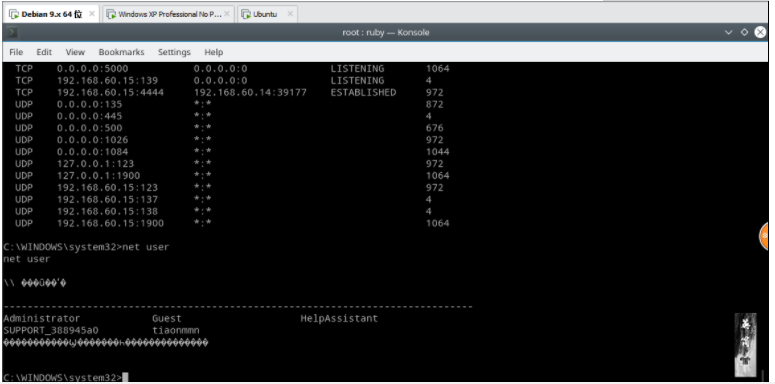Open the Settings menu in Konsole

point(174,52)
